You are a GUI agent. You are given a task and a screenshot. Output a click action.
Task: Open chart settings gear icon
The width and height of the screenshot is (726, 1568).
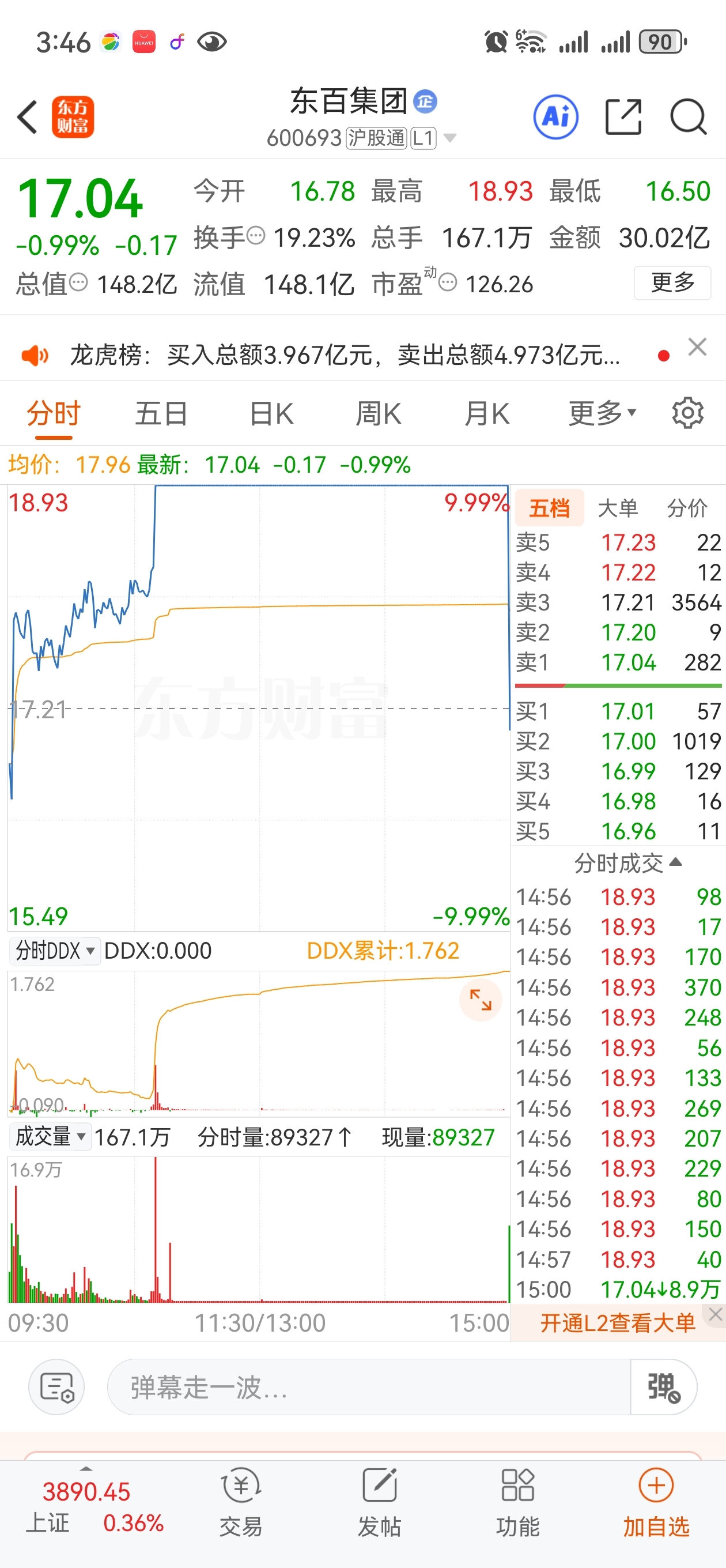(x=687, y=413)
